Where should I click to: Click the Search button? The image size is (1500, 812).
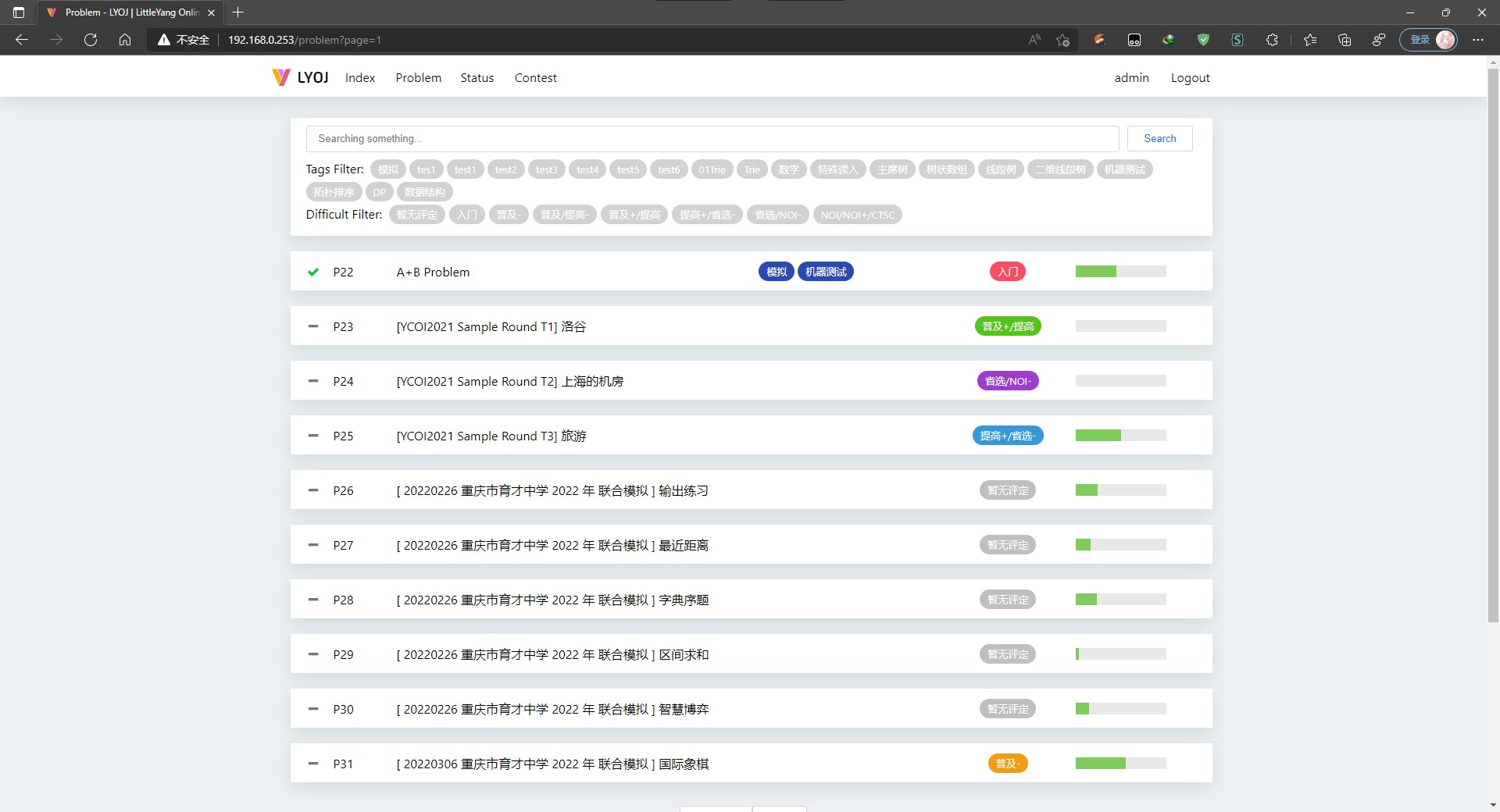point(1159,138)
